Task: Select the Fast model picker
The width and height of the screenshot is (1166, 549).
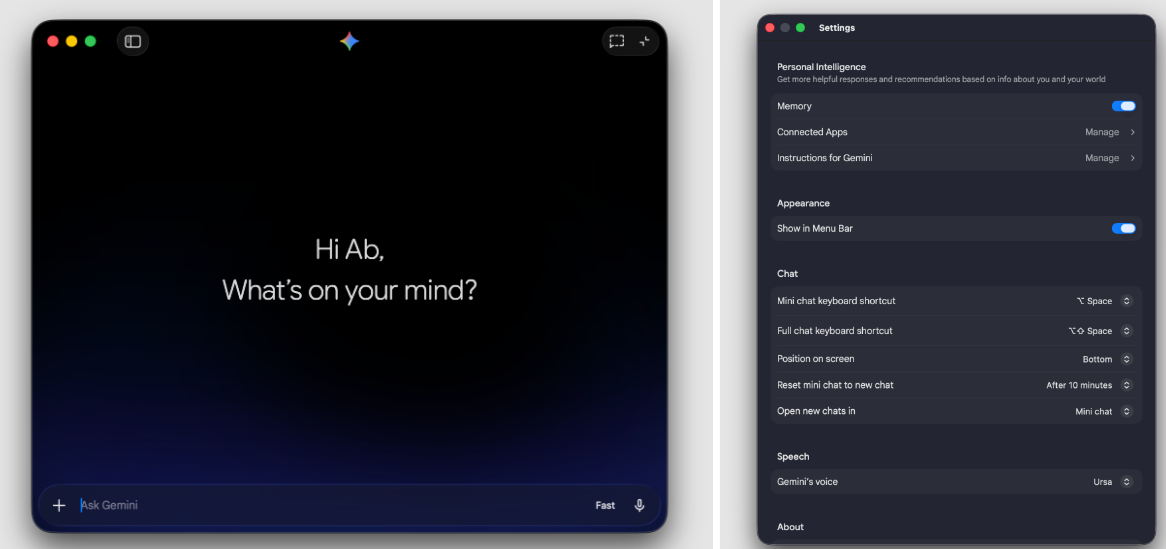Action: [605, 505]
